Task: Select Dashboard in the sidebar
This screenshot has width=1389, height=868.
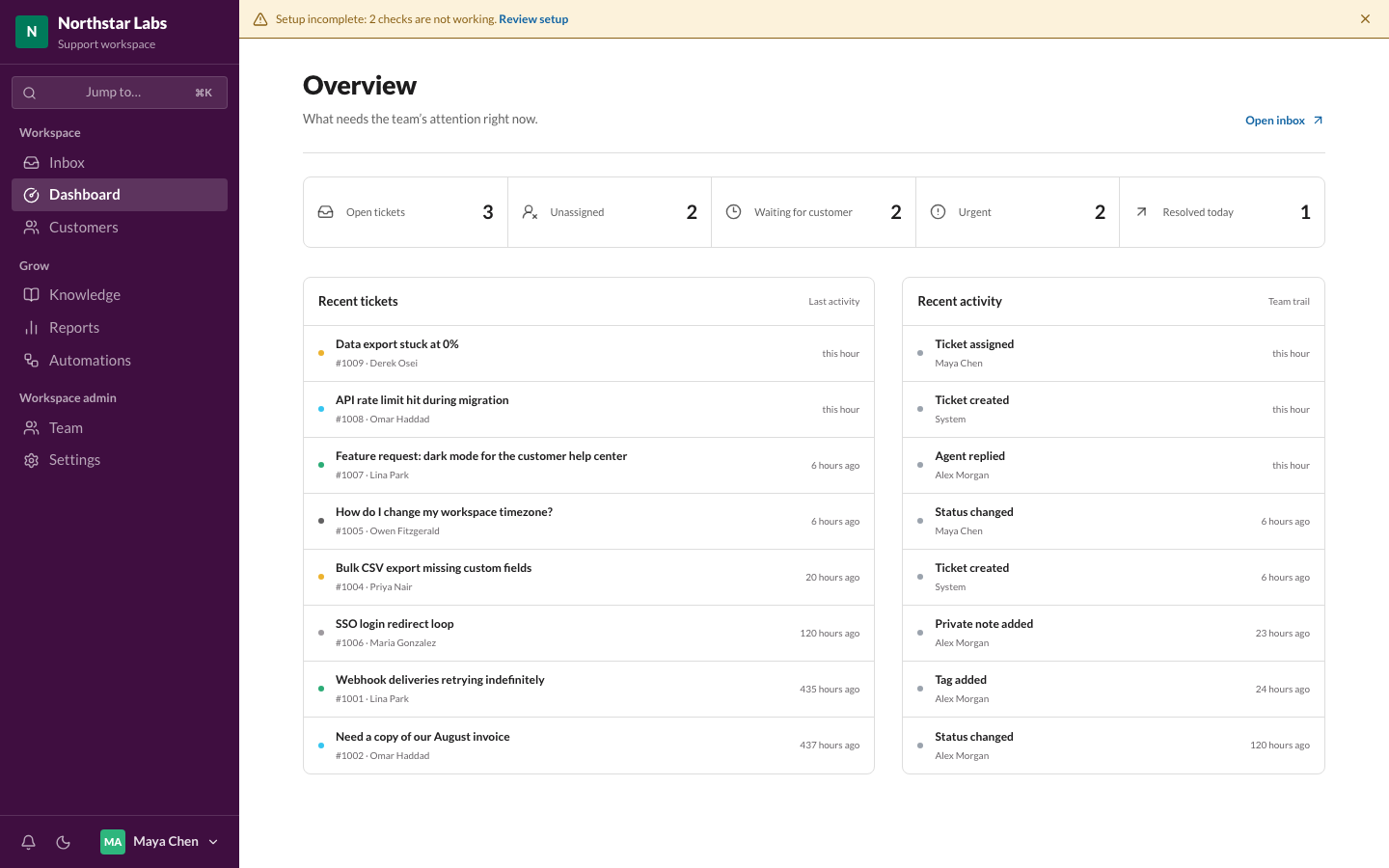Action: 120,195
